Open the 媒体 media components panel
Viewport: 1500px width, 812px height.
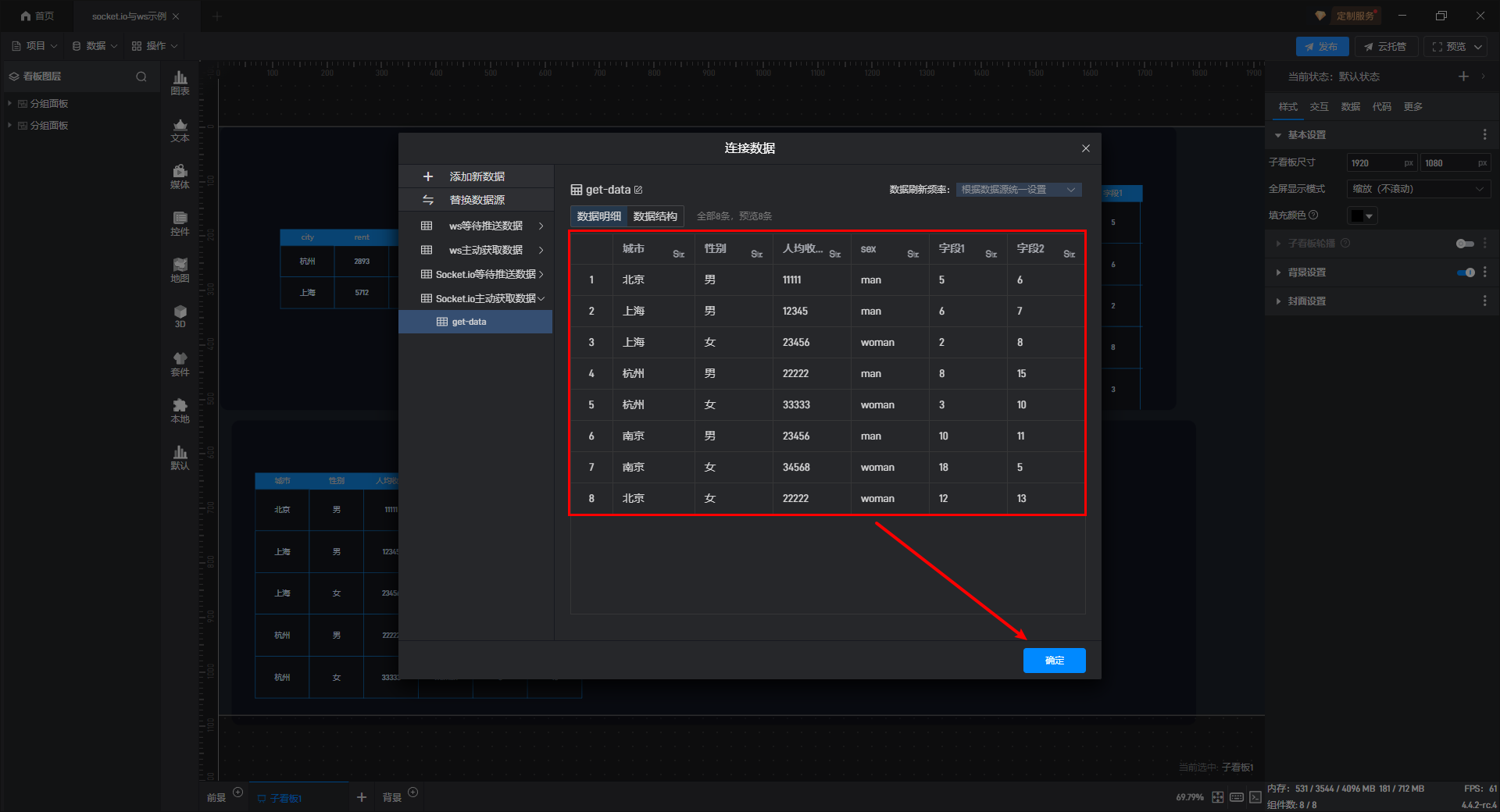[180, 176]
